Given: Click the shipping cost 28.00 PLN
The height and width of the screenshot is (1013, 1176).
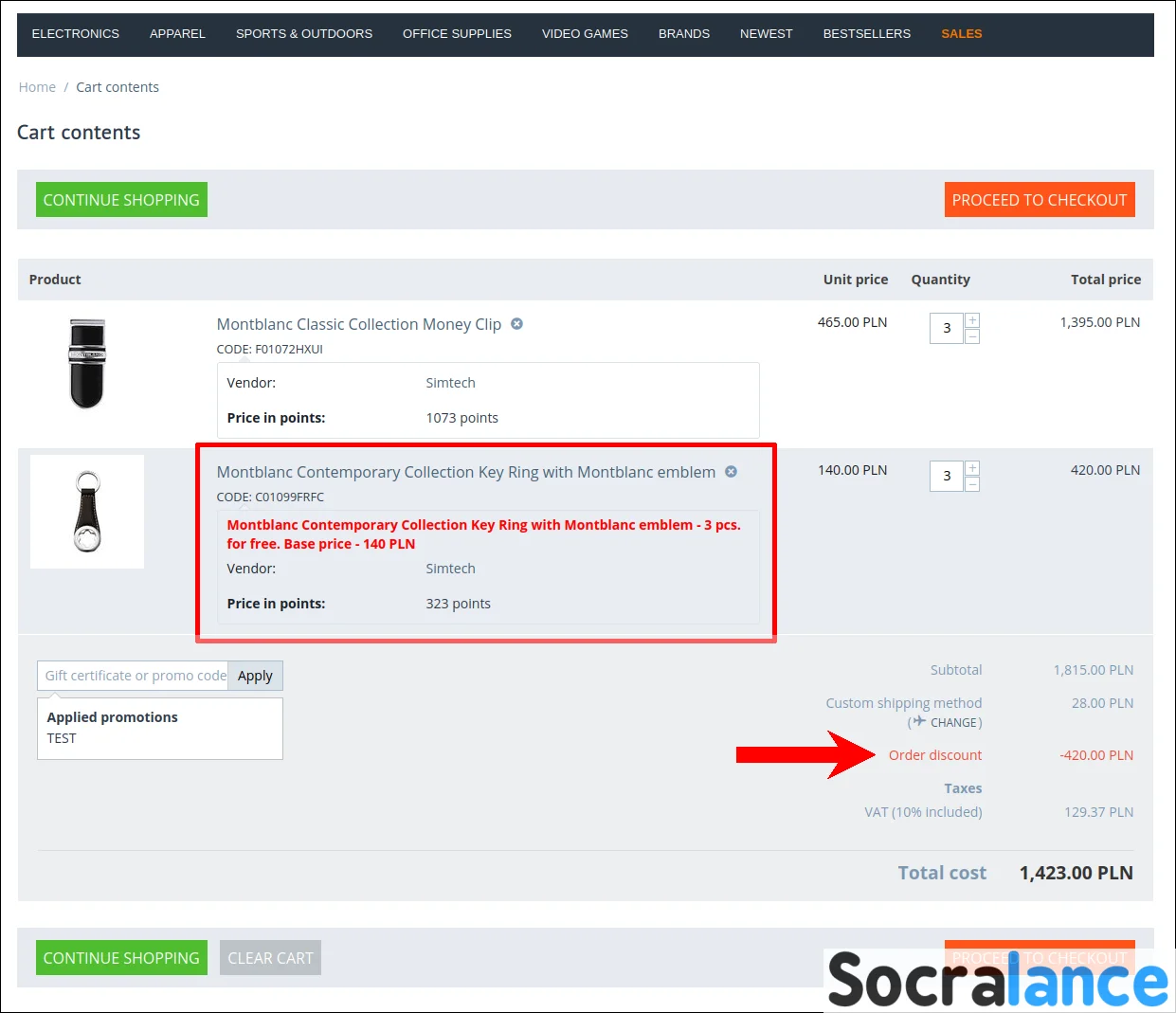Looking at the screenshot, I should [x=1103, y=703].
